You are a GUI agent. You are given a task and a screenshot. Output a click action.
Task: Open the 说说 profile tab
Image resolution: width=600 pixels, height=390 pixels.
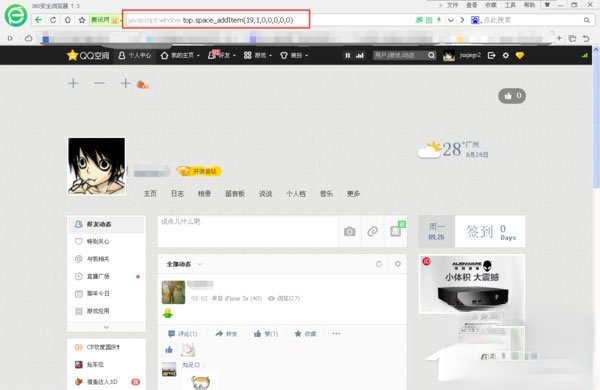tap(266, 194)
